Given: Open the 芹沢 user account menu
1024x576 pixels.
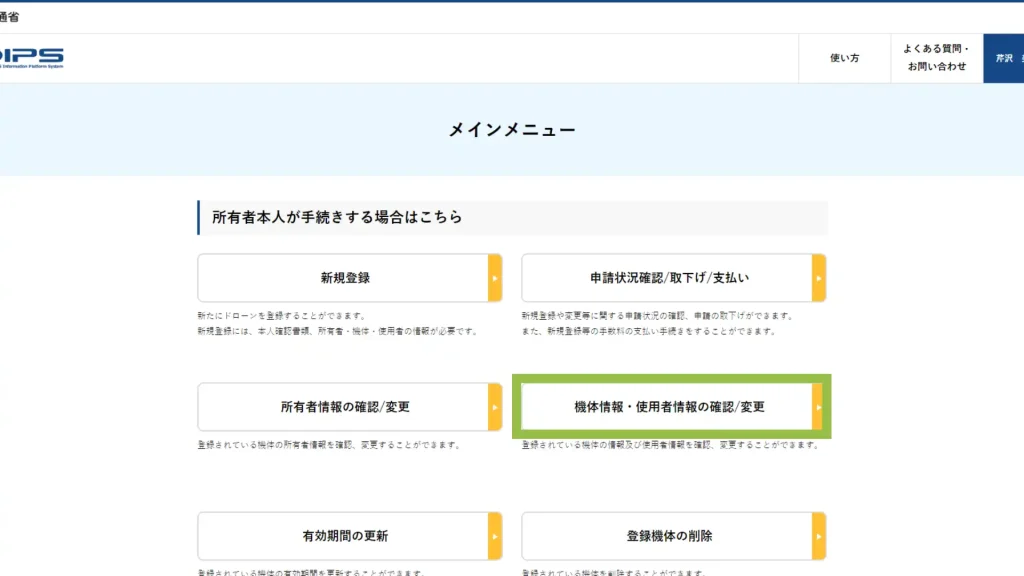Looking at the screenshot, I should 1003,58.
